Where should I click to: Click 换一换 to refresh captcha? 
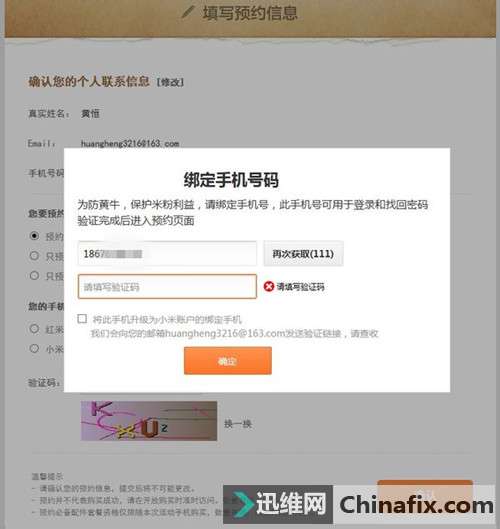coord(238,424)
